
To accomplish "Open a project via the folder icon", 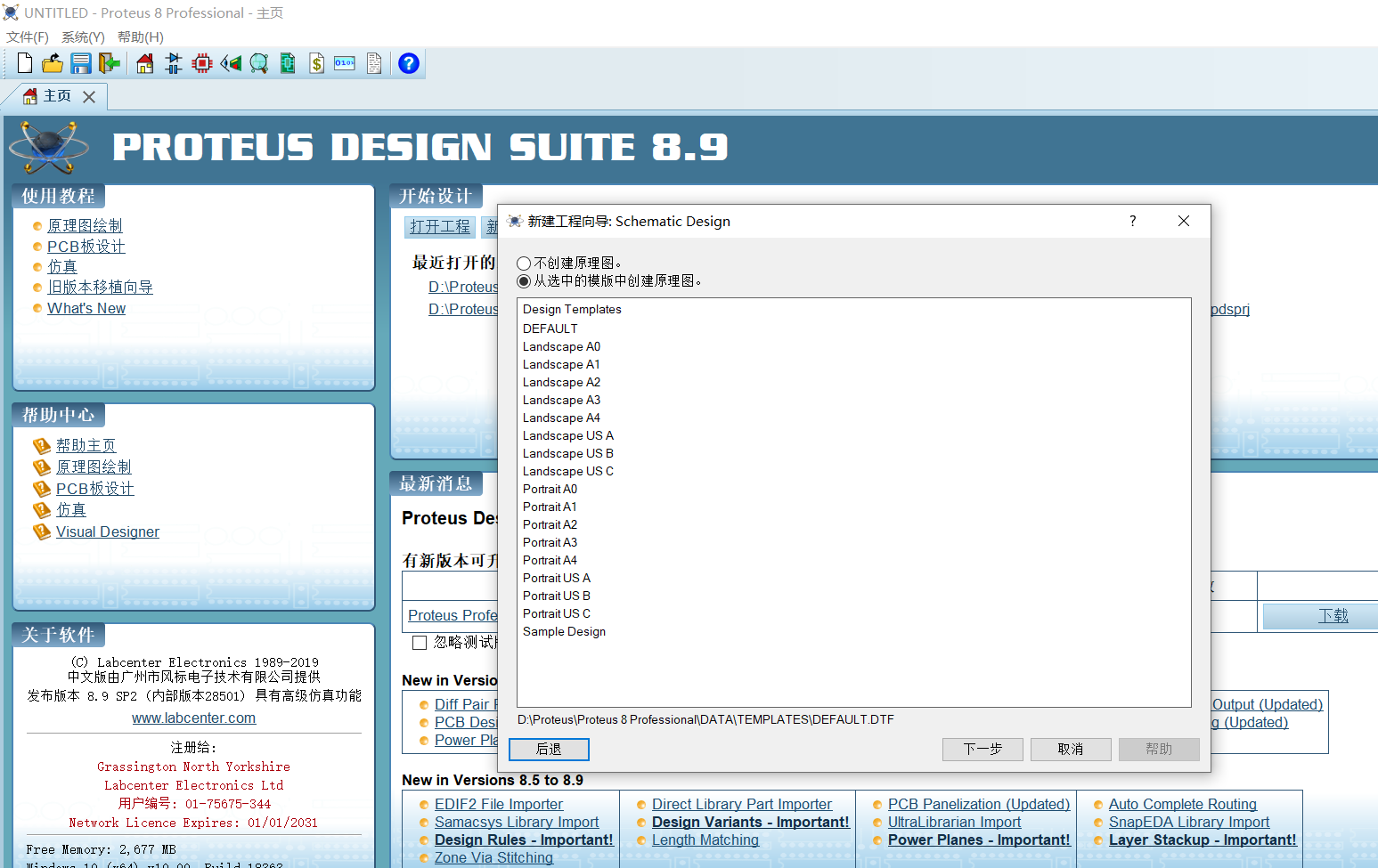I will (x=53, y=63).
